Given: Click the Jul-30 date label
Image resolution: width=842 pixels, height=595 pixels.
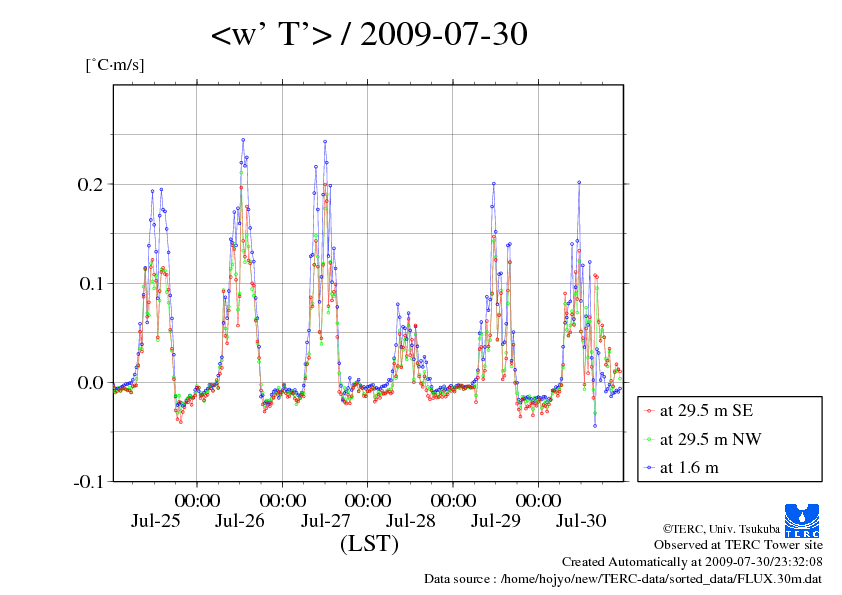Looking at the screenshot, I should click(581, 520).
